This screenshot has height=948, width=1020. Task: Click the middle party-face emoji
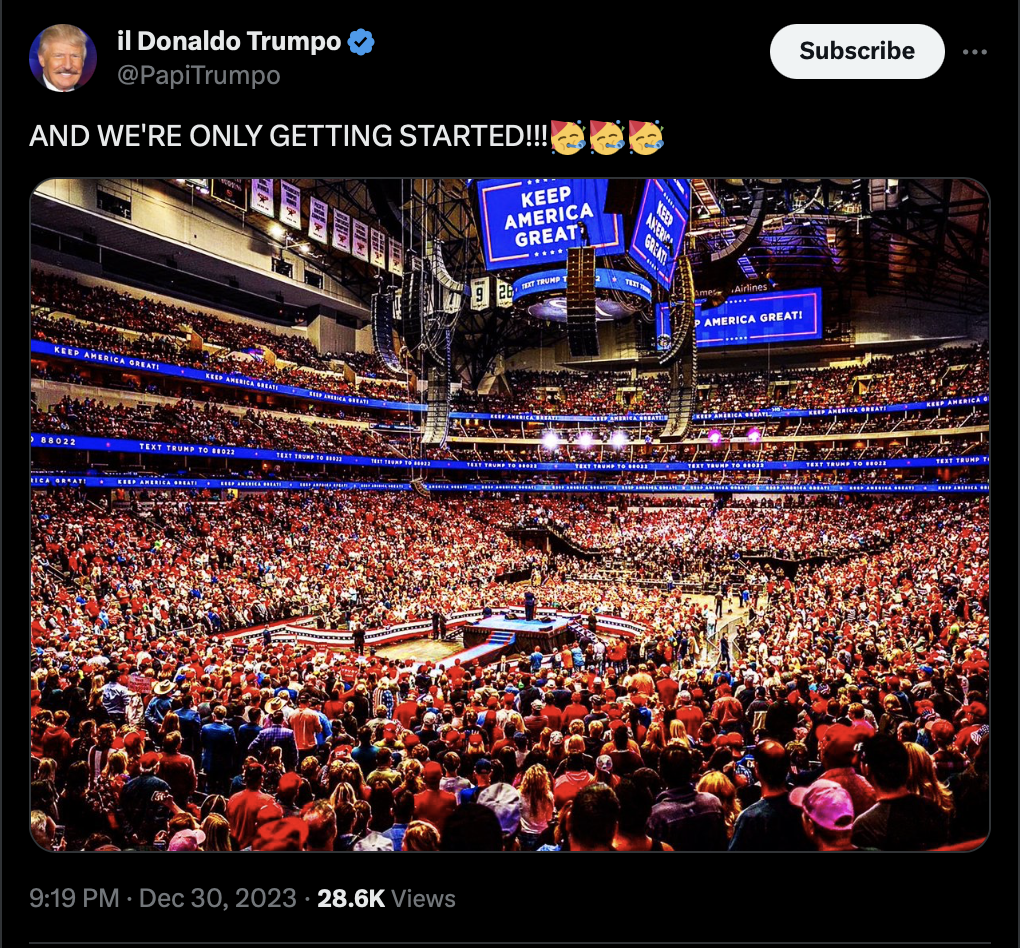click(x=607, y=137)
